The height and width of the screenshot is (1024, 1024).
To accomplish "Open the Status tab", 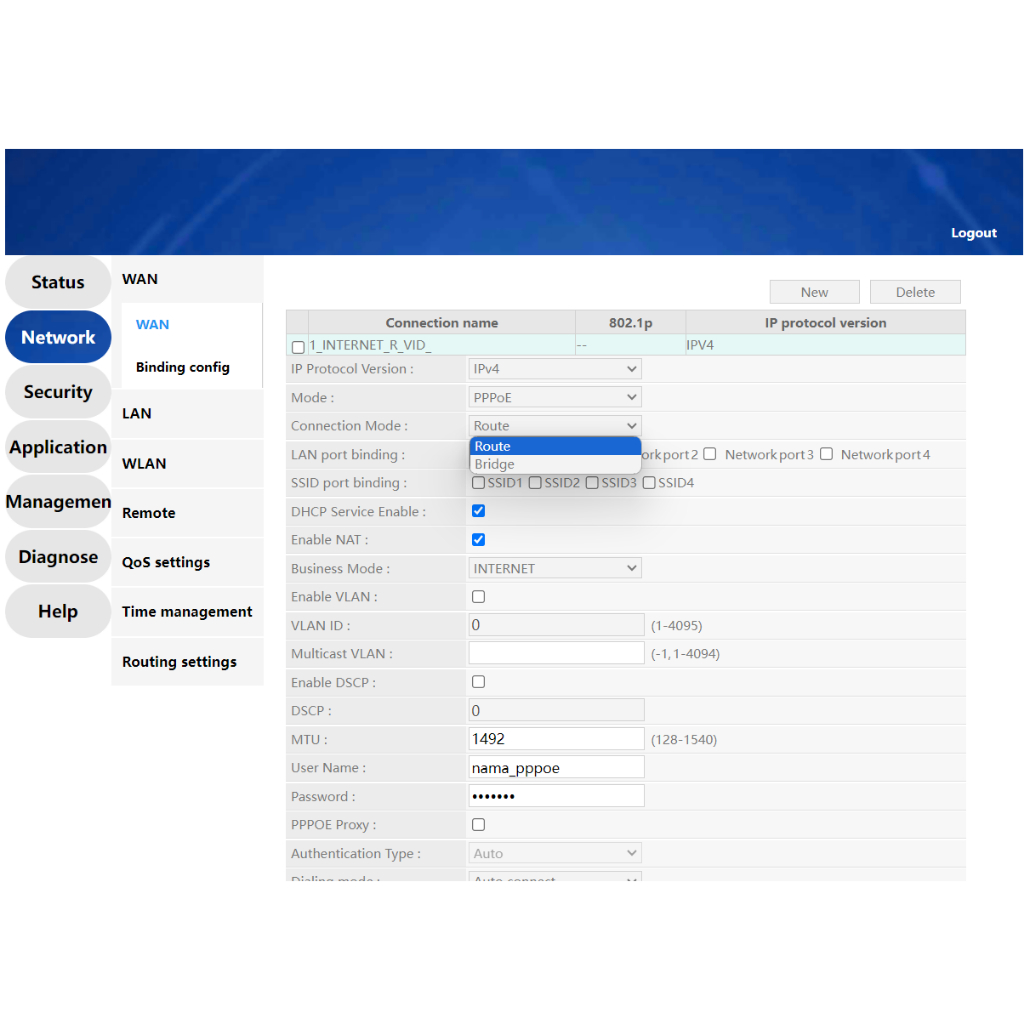I will coord(58,282).
